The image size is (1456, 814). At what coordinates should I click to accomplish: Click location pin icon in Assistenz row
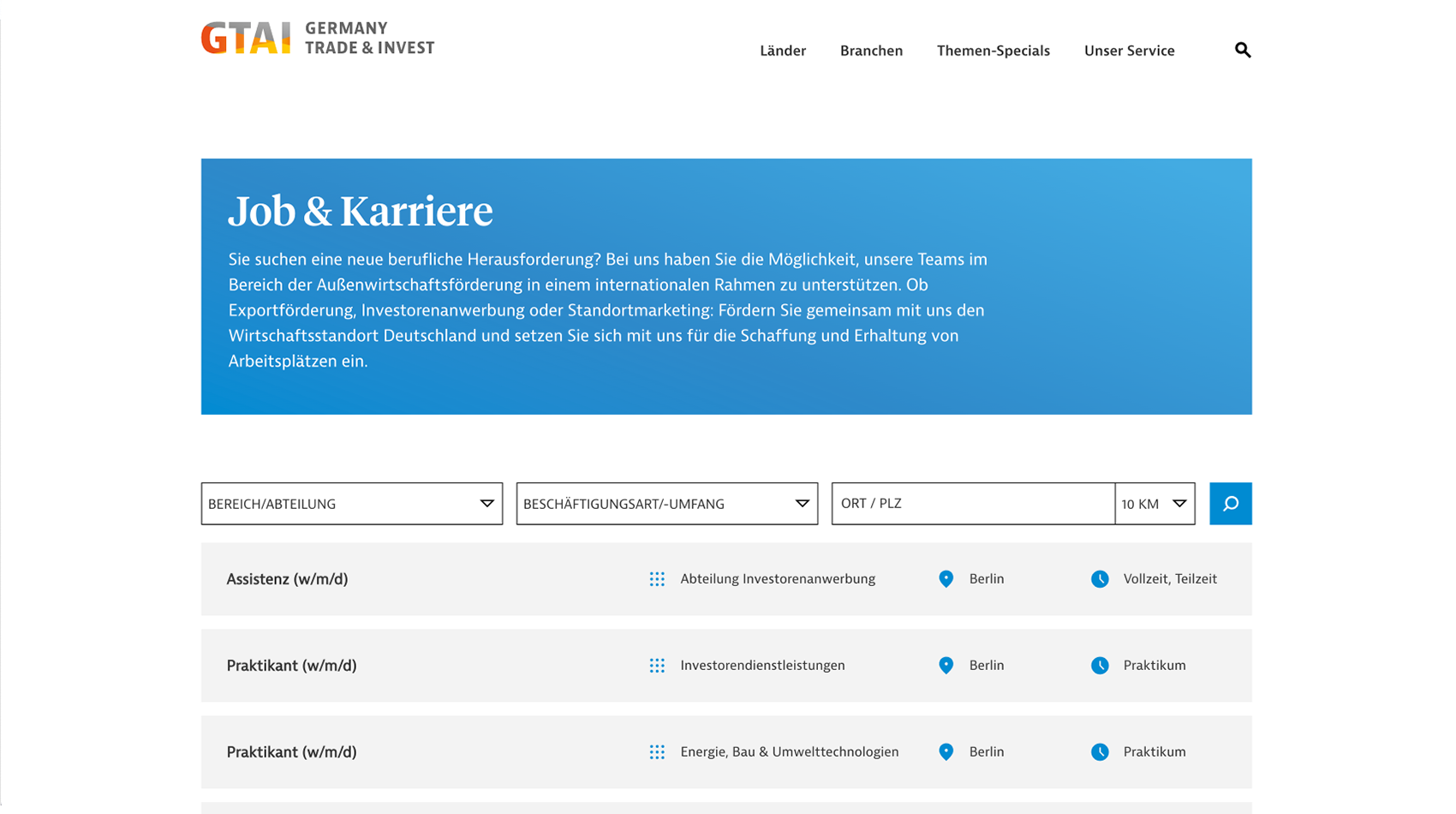[946, 579]
